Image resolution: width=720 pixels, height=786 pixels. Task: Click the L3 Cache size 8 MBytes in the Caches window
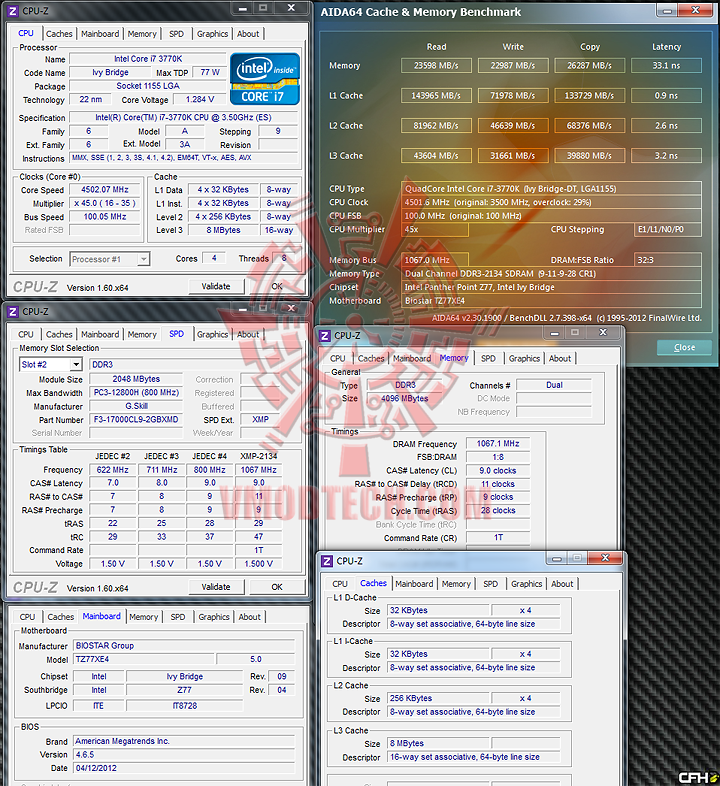click(x=438, y=743)
